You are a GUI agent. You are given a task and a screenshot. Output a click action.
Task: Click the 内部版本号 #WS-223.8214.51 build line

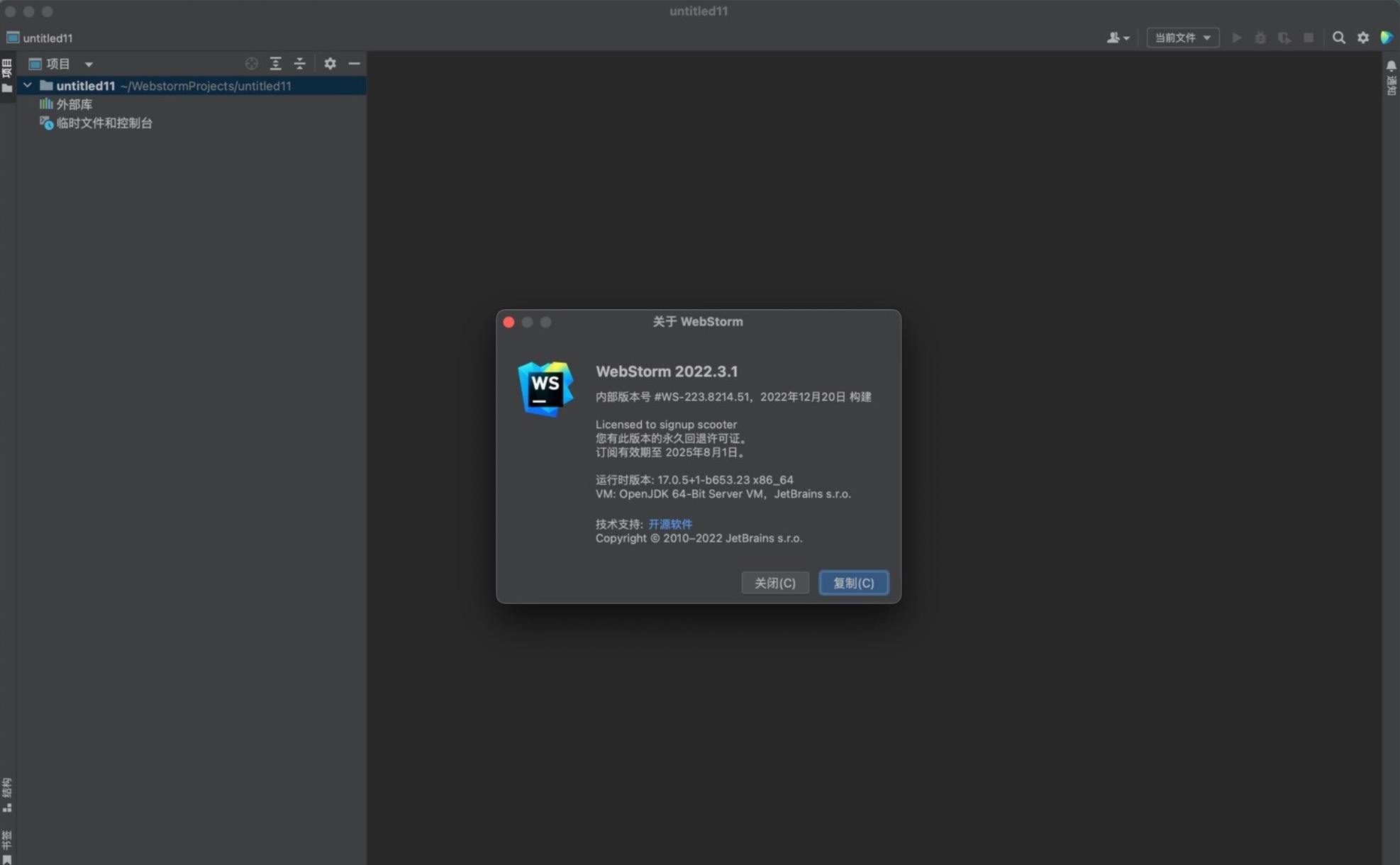click(733, 397)
